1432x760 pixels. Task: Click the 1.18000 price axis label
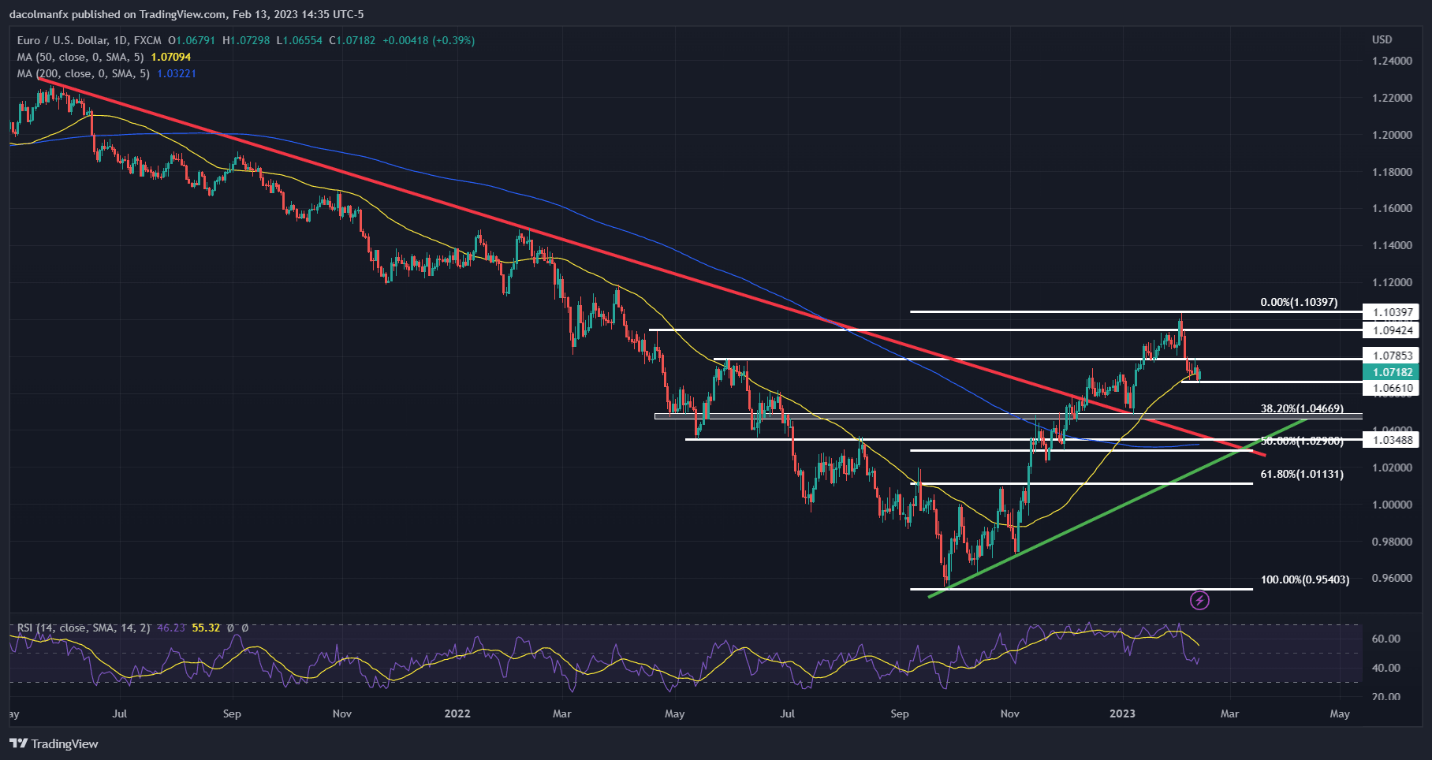(1390, 172)
